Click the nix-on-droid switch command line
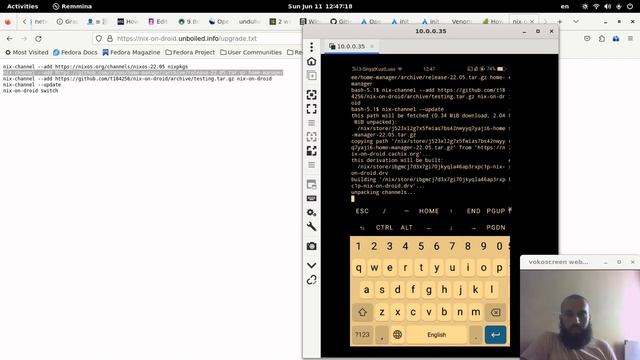The width and height of the screenshot is (640, 360). (31, 91)
